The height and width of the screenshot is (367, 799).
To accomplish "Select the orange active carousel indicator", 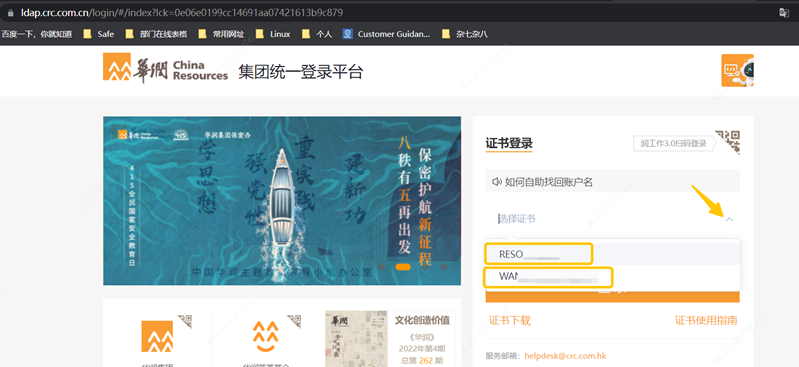I will pos(403,267).
